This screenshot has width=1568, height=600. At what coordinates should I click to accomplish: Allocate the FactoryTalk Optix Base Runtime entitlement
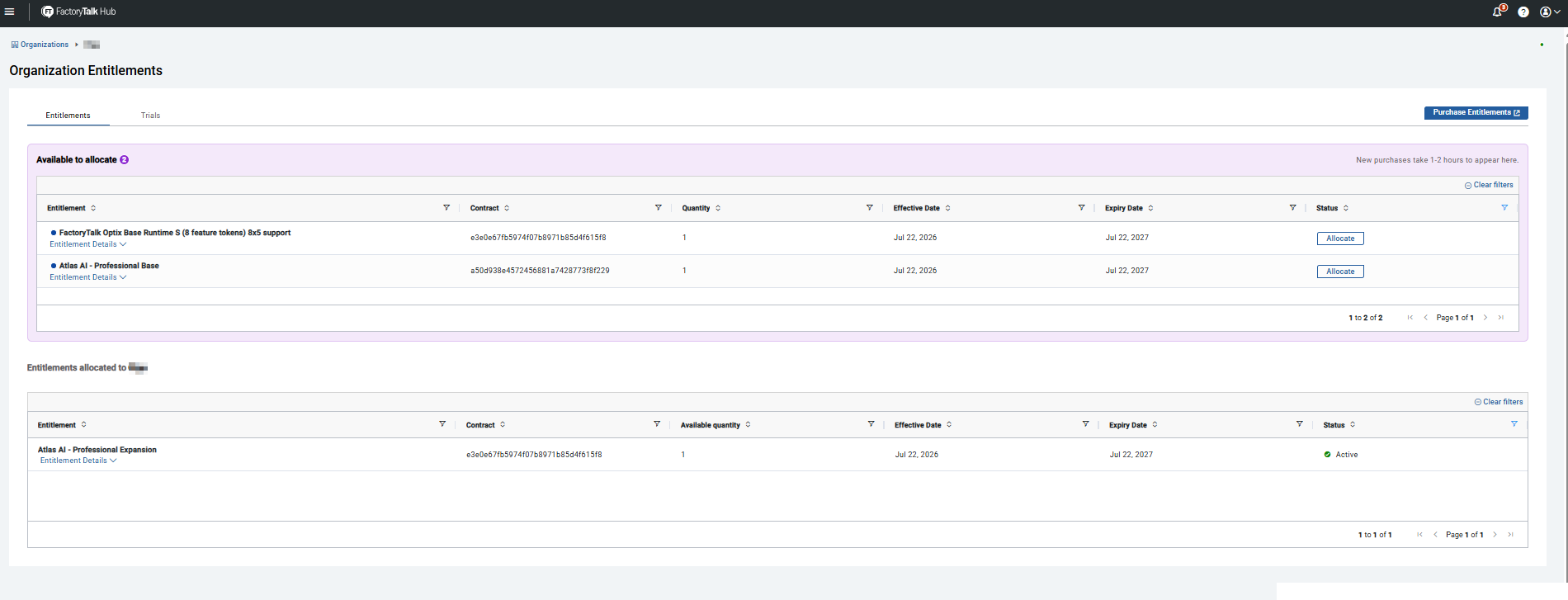click(1340, 239)
